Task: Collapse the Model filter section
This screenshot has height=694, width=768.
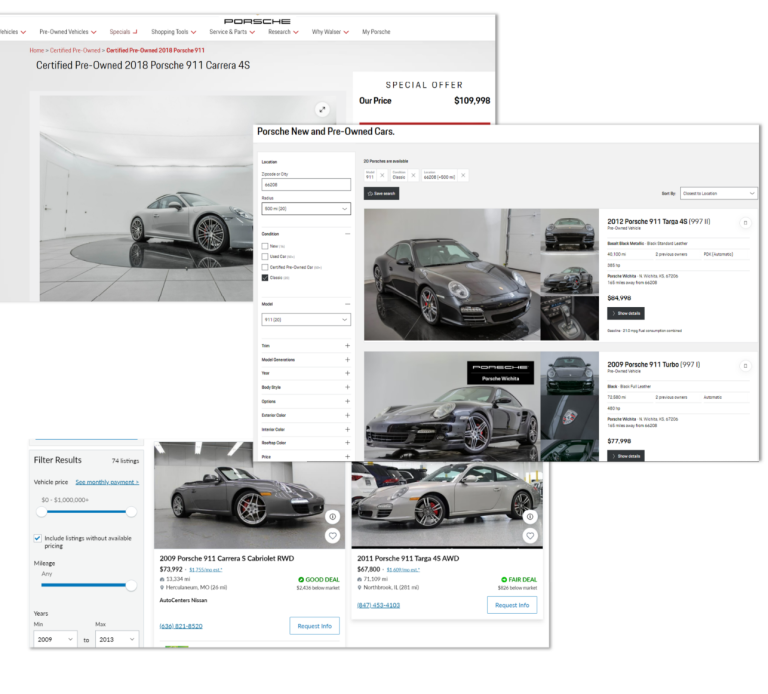Action: pyautogui.click(x=347, y=304)
